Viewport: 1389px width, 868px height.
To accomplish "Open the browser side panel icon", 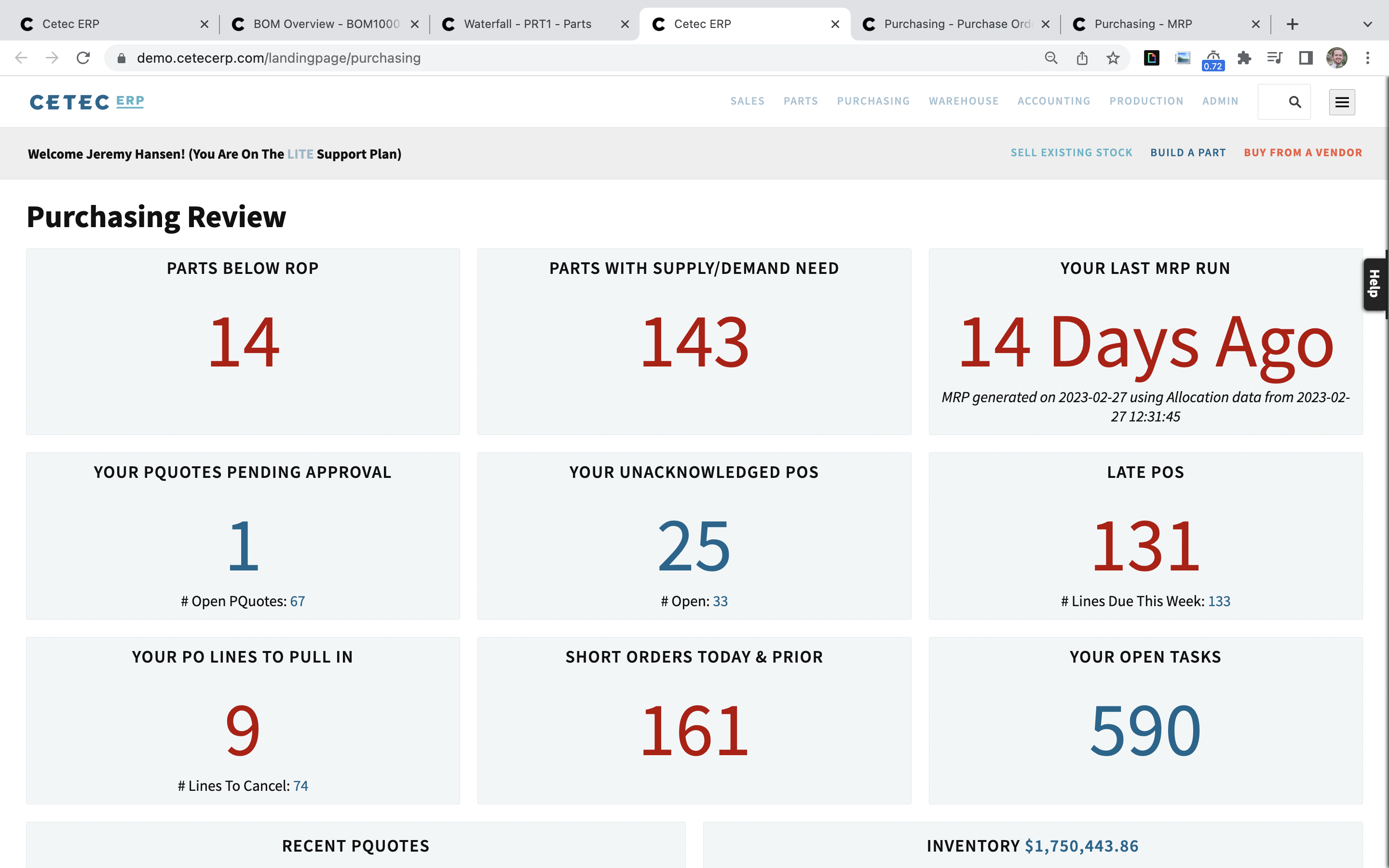I will click(1306, 58).
